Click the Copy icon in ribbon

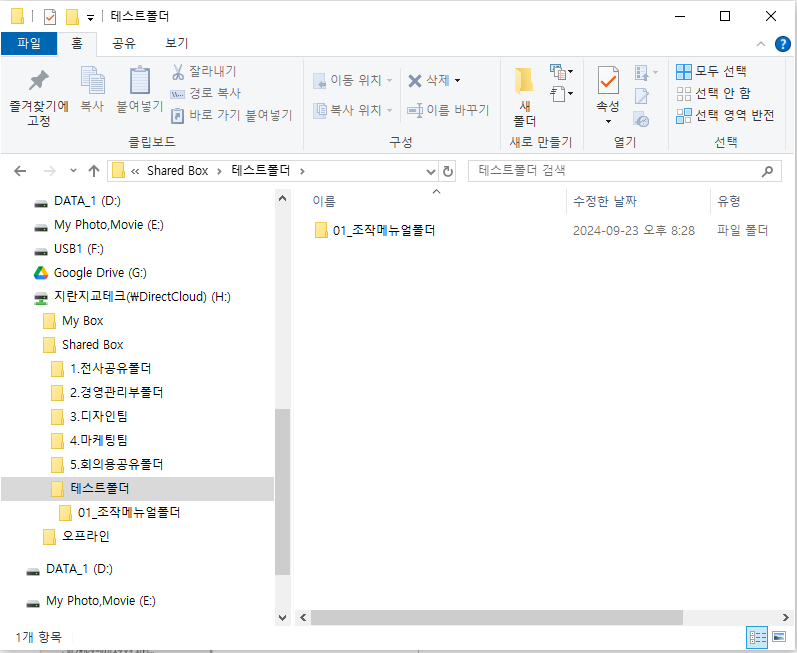tap(92, 81)
